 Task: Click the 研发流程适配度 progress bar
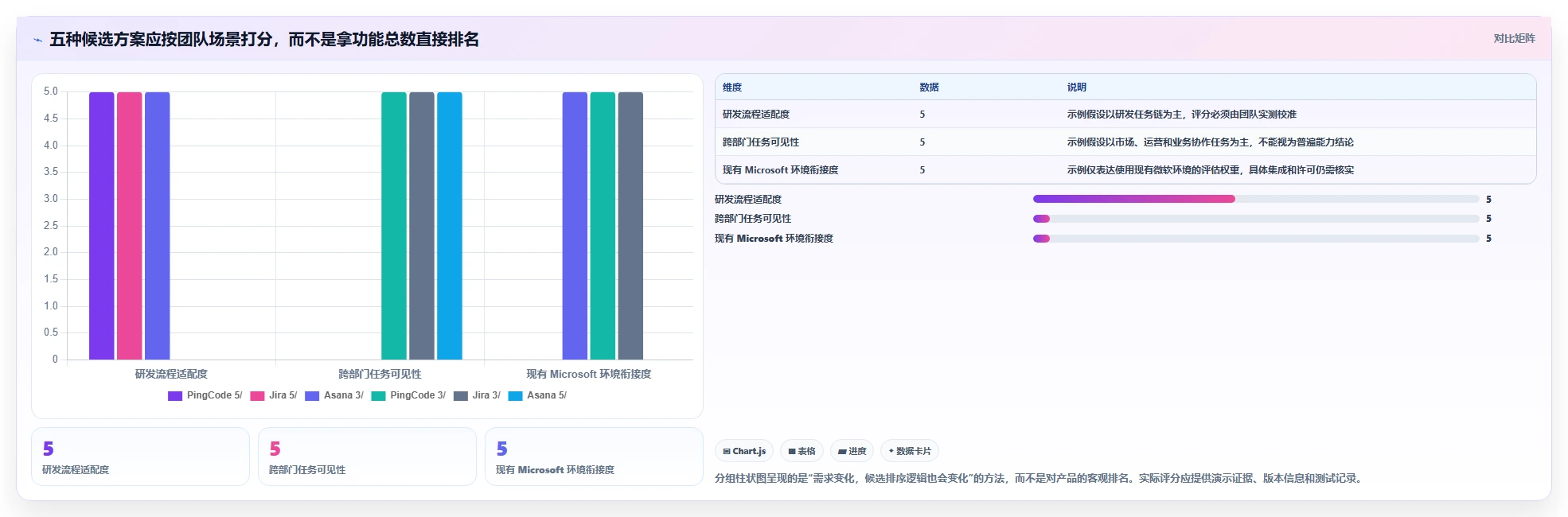pyautogui.click(x=1256, y=199)
